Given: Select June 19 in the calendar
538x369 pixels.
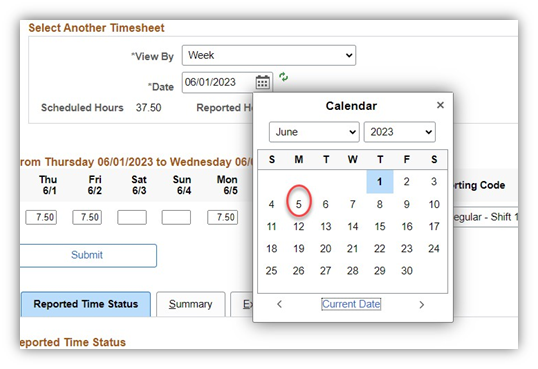Looking at the screenshot, I should pos(299,249).
